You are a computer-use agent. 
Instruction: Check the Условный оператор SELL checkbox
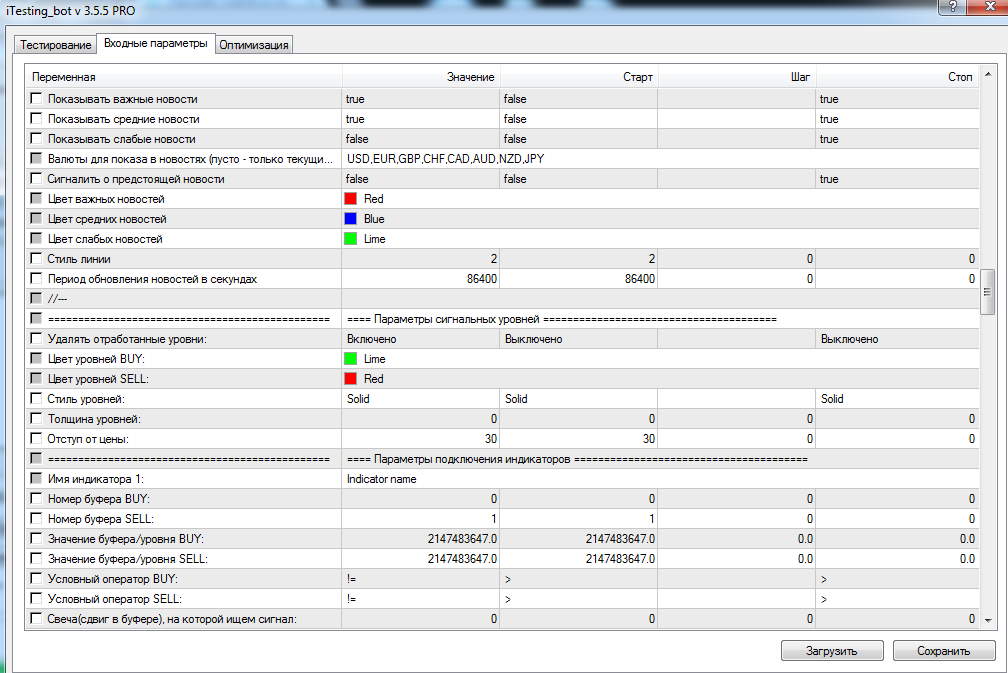pos(37,599)
